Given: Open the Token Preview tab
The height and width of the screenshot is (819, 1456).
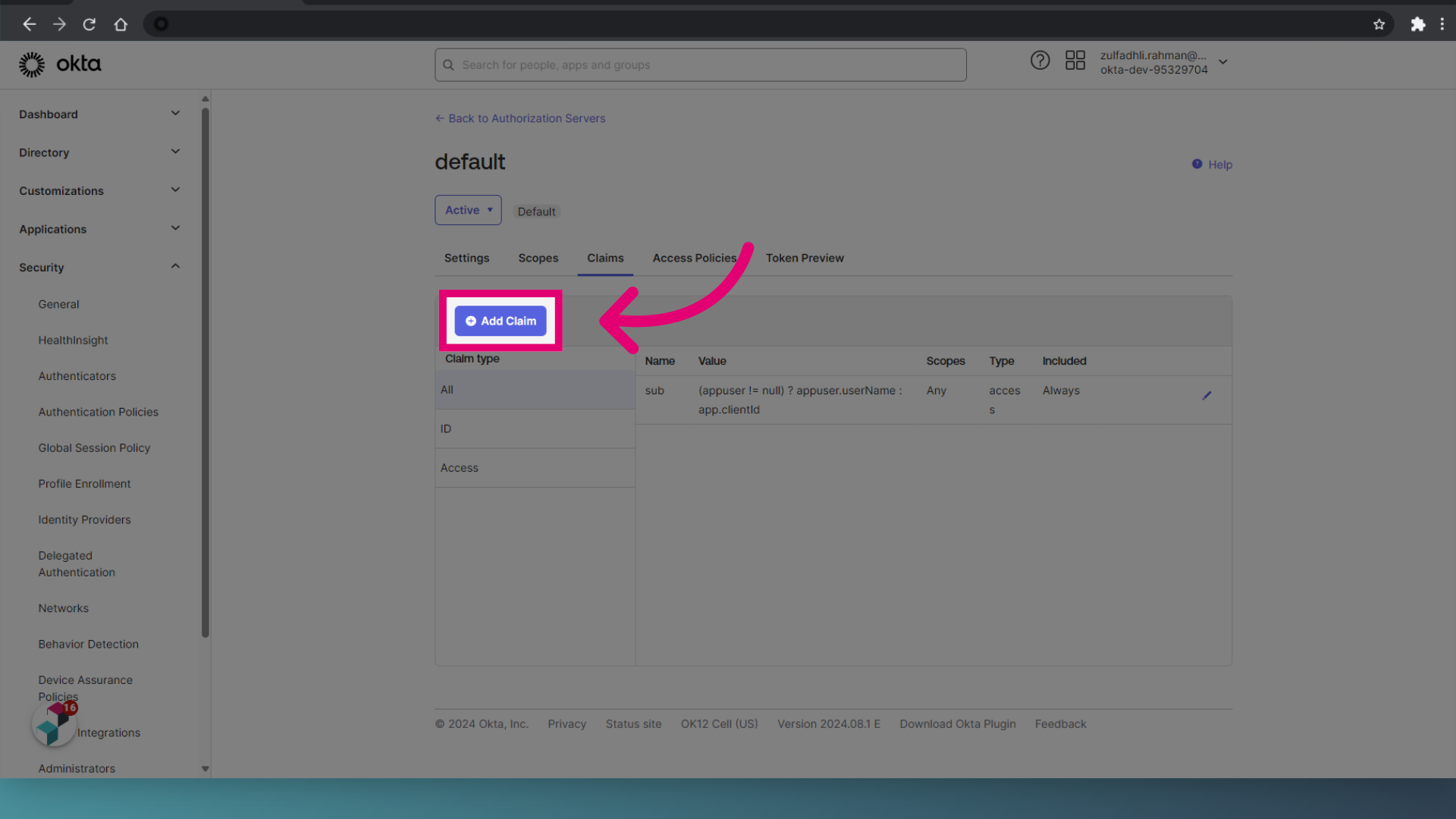Looking at the screenshot, I should 805,258.
